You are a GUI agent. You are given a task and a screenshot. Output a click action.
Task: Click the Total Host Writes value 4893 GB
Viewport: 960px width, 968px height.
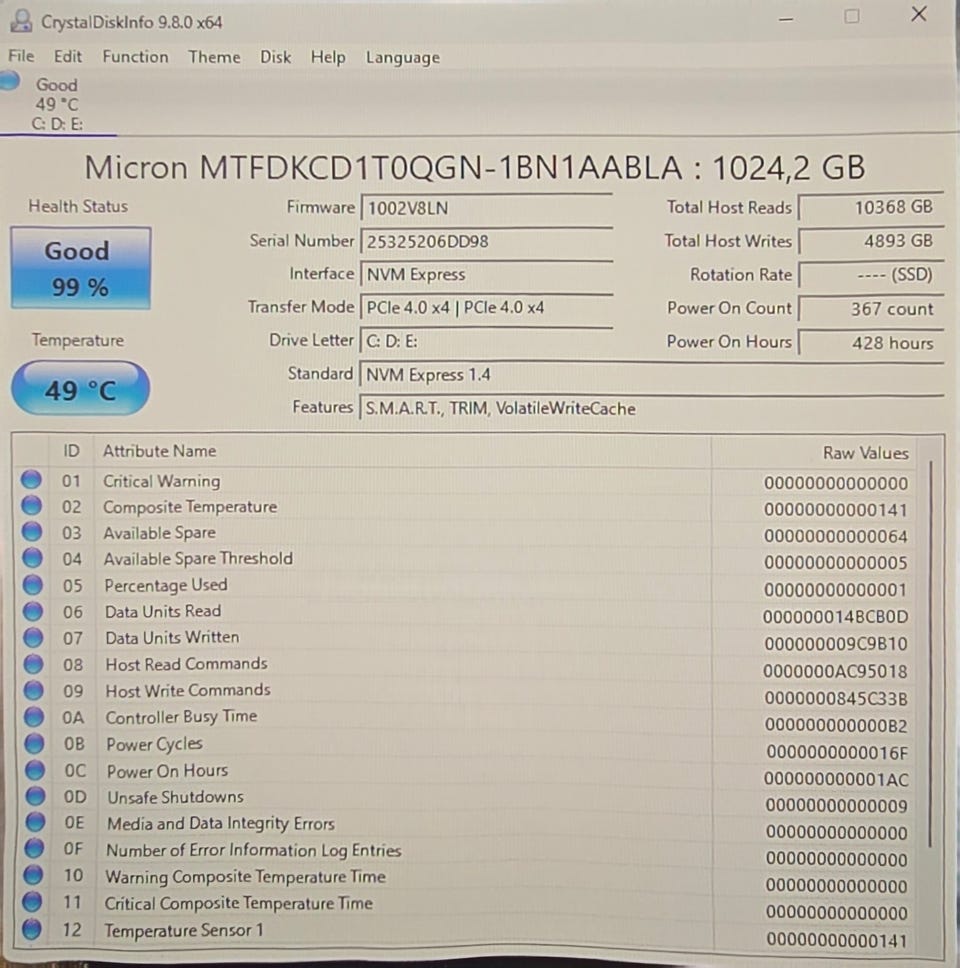click(x=870, y=241)
